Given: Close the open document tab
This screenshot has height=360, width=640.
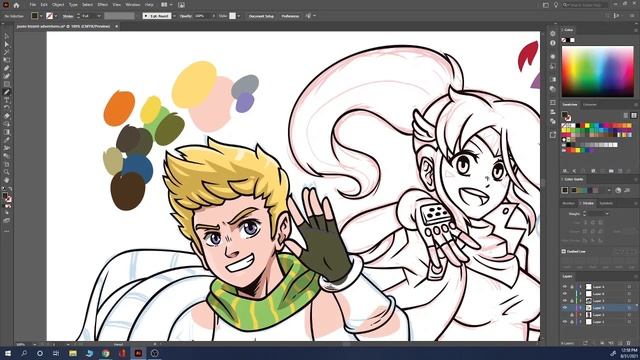Looking at the screenshot, I should click(116, 26).
